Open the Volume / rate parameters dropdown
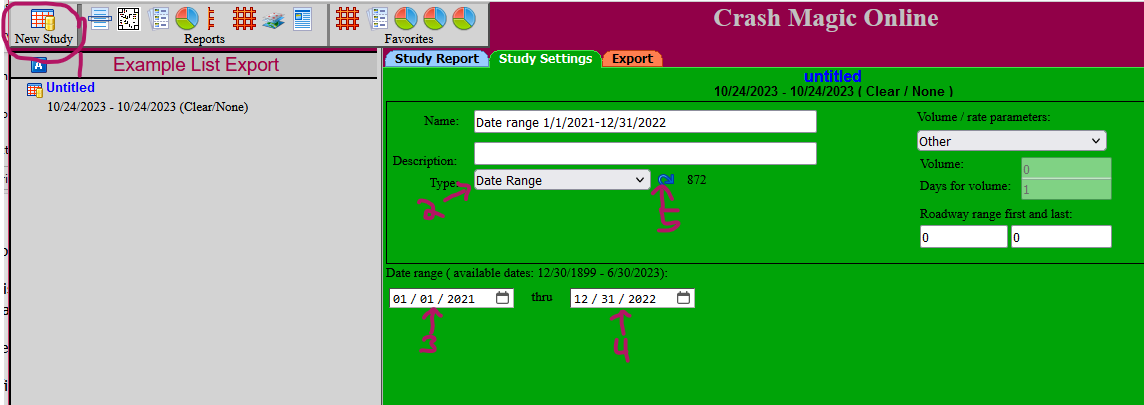This screenshot has height=405, width=1144. point(1011,141)
